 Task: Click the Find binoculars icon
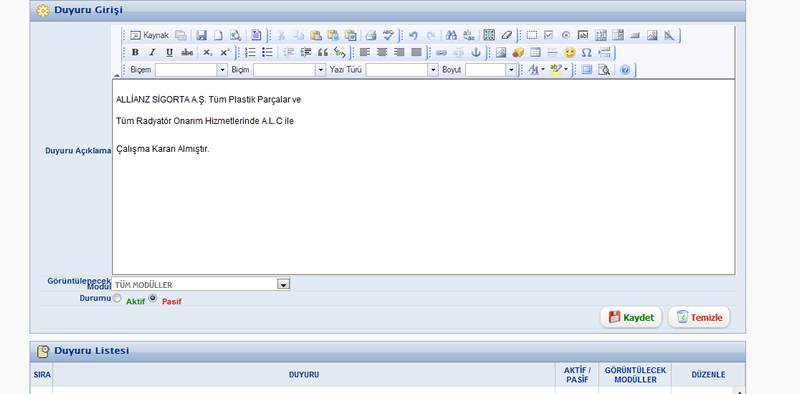point(451,35)
